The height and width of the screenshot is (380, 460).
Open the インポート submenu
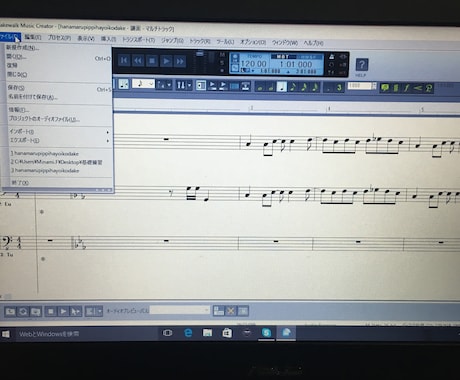(59, 132)
